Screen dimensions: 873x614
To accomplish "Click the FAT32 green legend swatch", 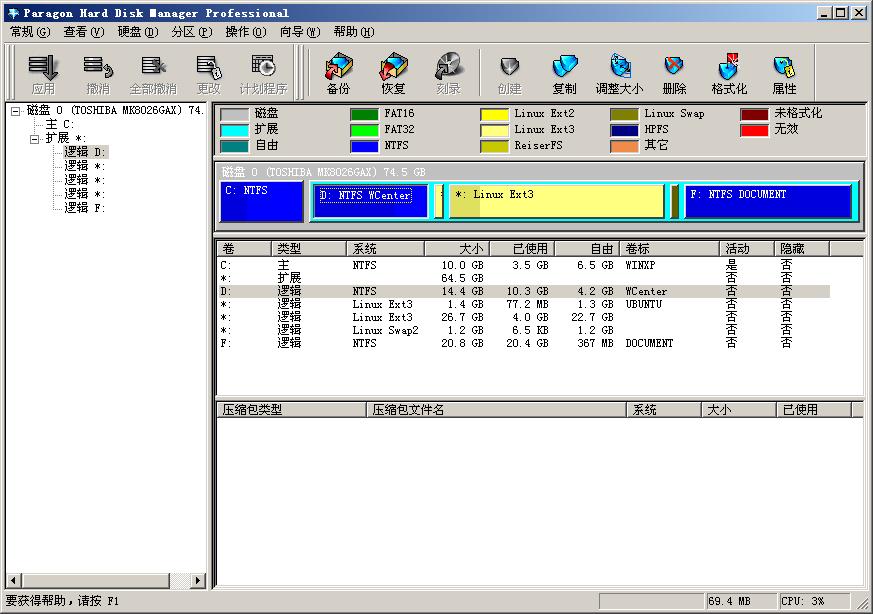I will pyautogui.click(x=364, y=130).
